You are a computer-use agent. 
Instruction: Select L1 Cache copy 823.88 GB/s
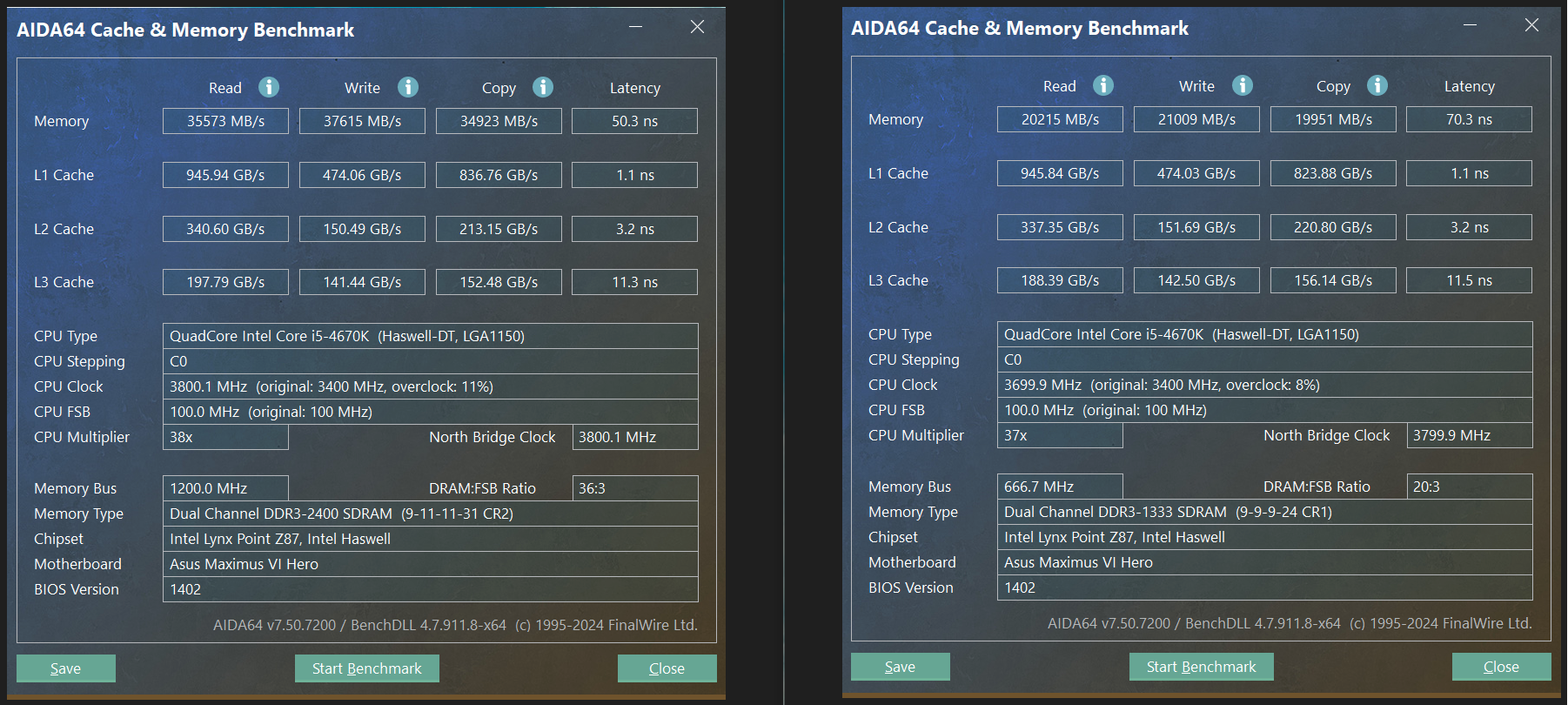tap(1333, 173)
